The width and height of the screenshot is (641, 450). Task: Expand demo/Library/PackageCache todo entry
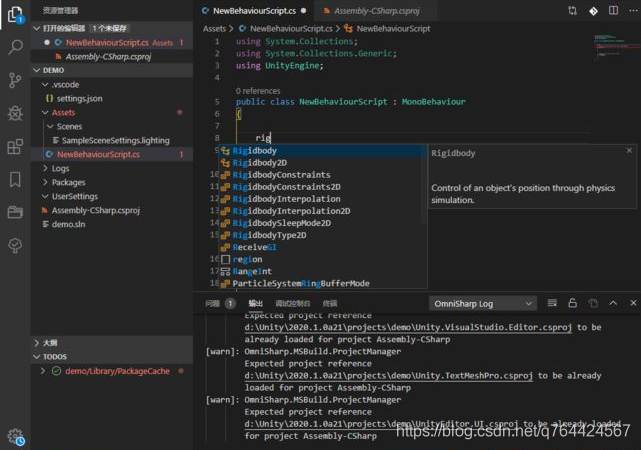[43, 371]
